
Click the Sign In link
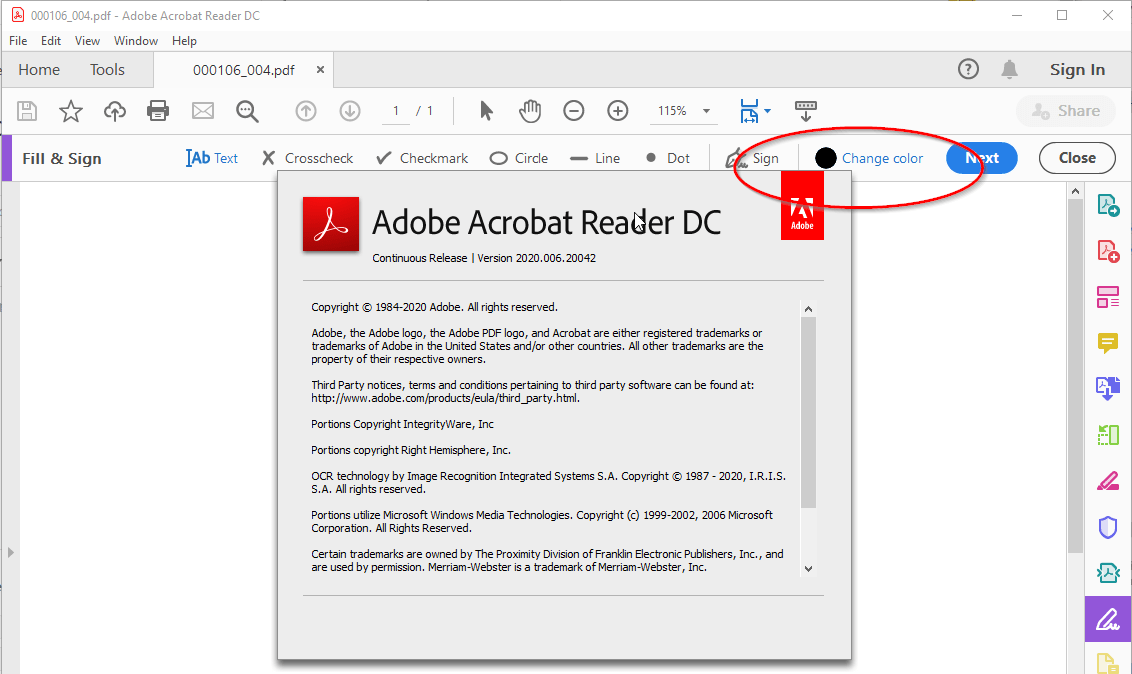(x=1077, y=70)
